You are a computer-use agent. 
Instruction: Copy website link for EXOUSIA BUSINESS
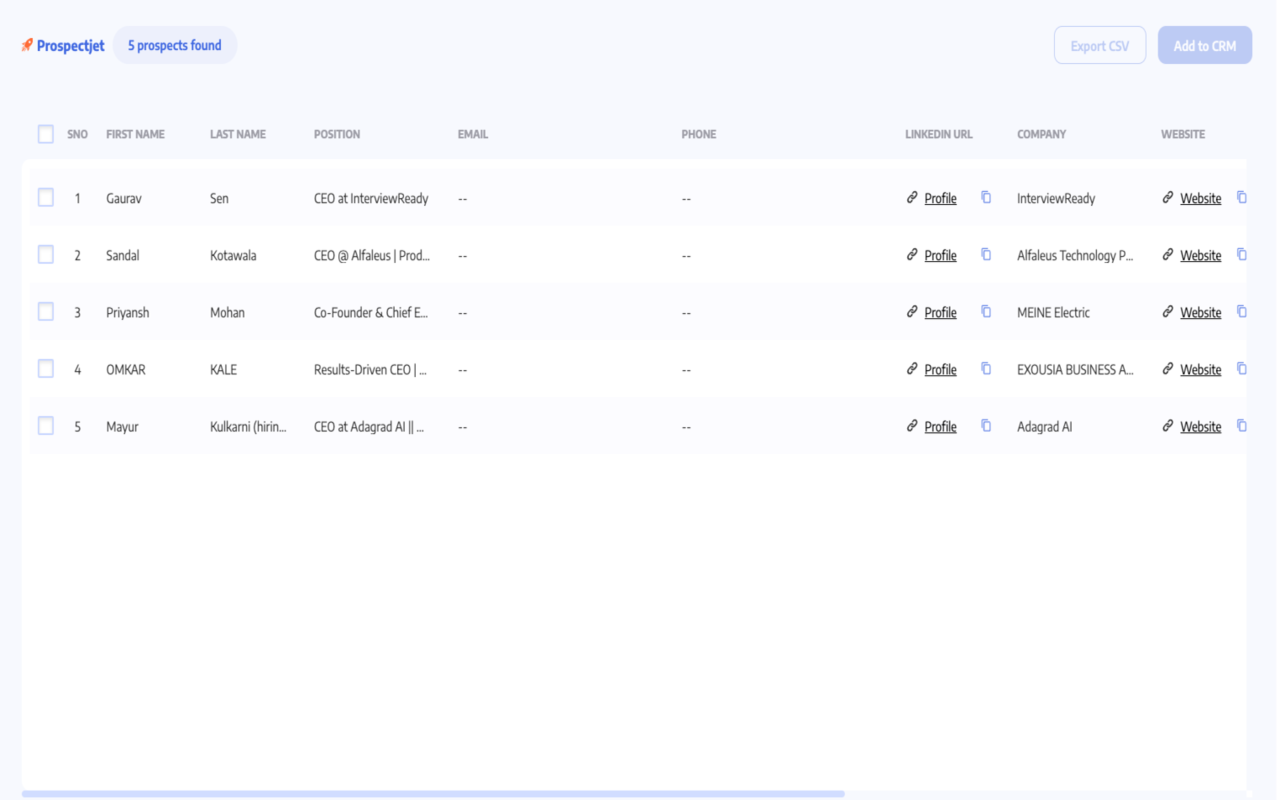tap(1242, 369)
